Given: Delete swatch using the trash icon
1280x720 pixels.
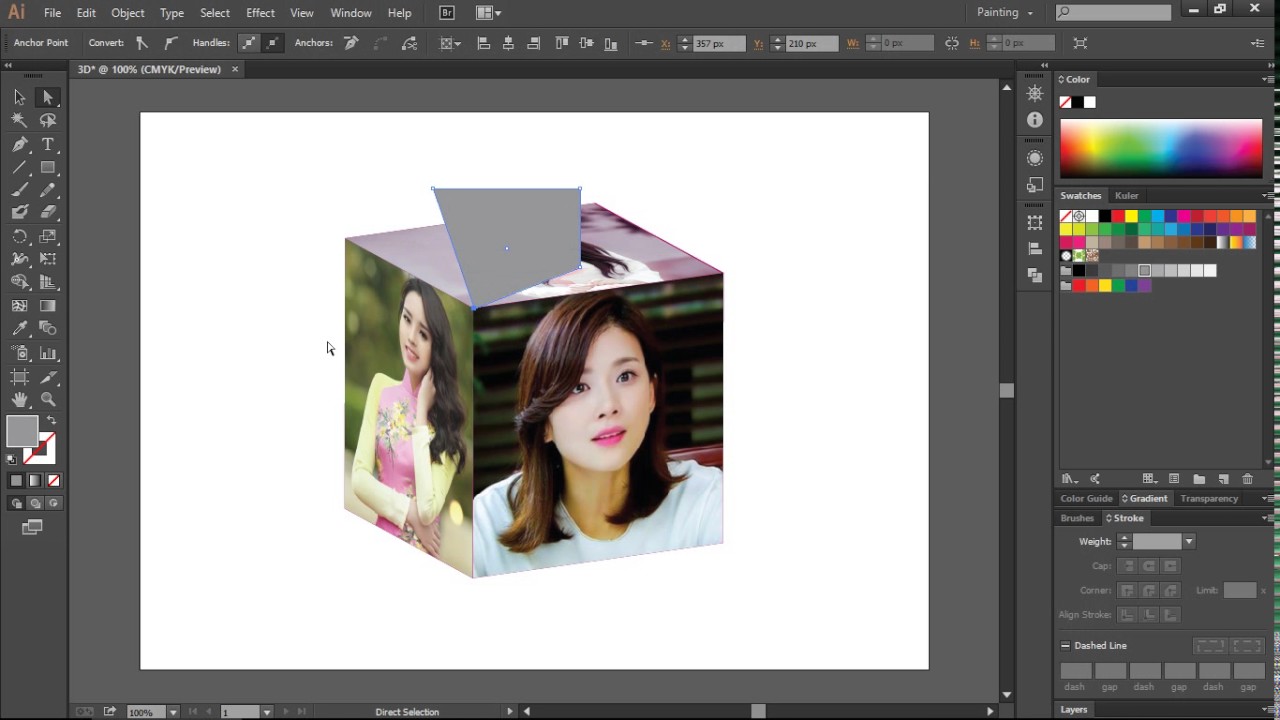Looking at the screenshot, I should (x=1247, y=479).
